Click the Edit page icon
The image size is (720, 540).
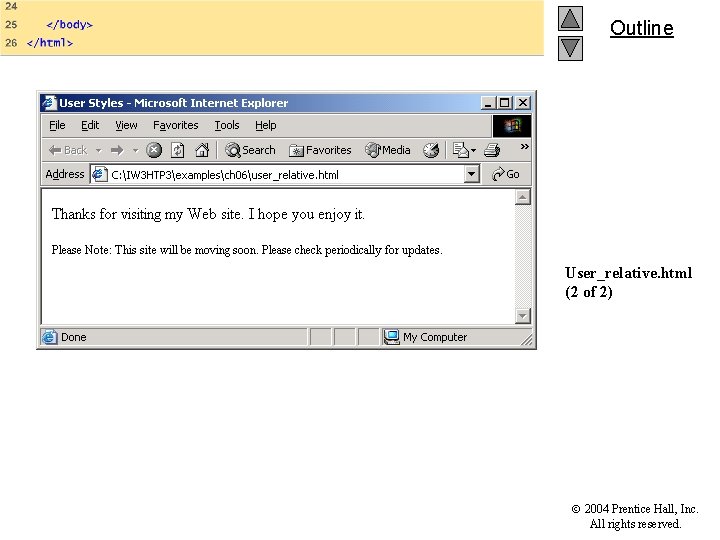[460, 150]
